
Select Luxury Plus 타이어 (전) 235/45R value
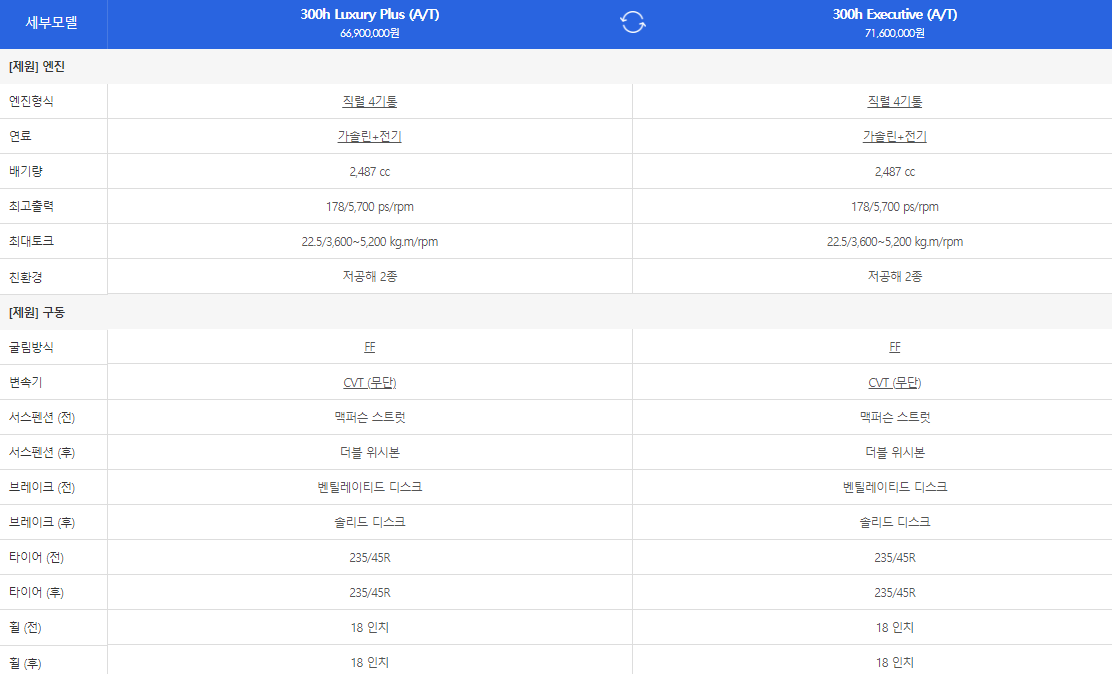click(369, 558)
